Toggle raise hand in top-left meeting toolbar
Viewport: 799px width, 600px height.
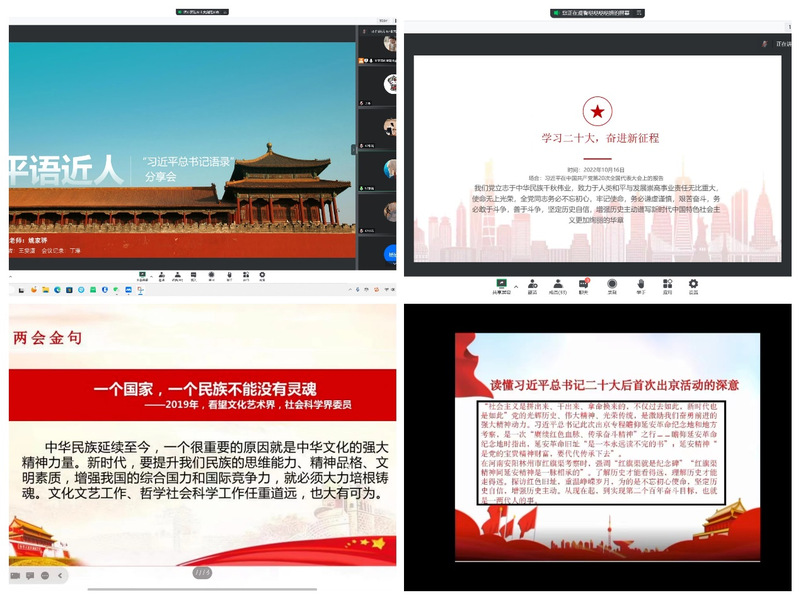pos(229,274)
